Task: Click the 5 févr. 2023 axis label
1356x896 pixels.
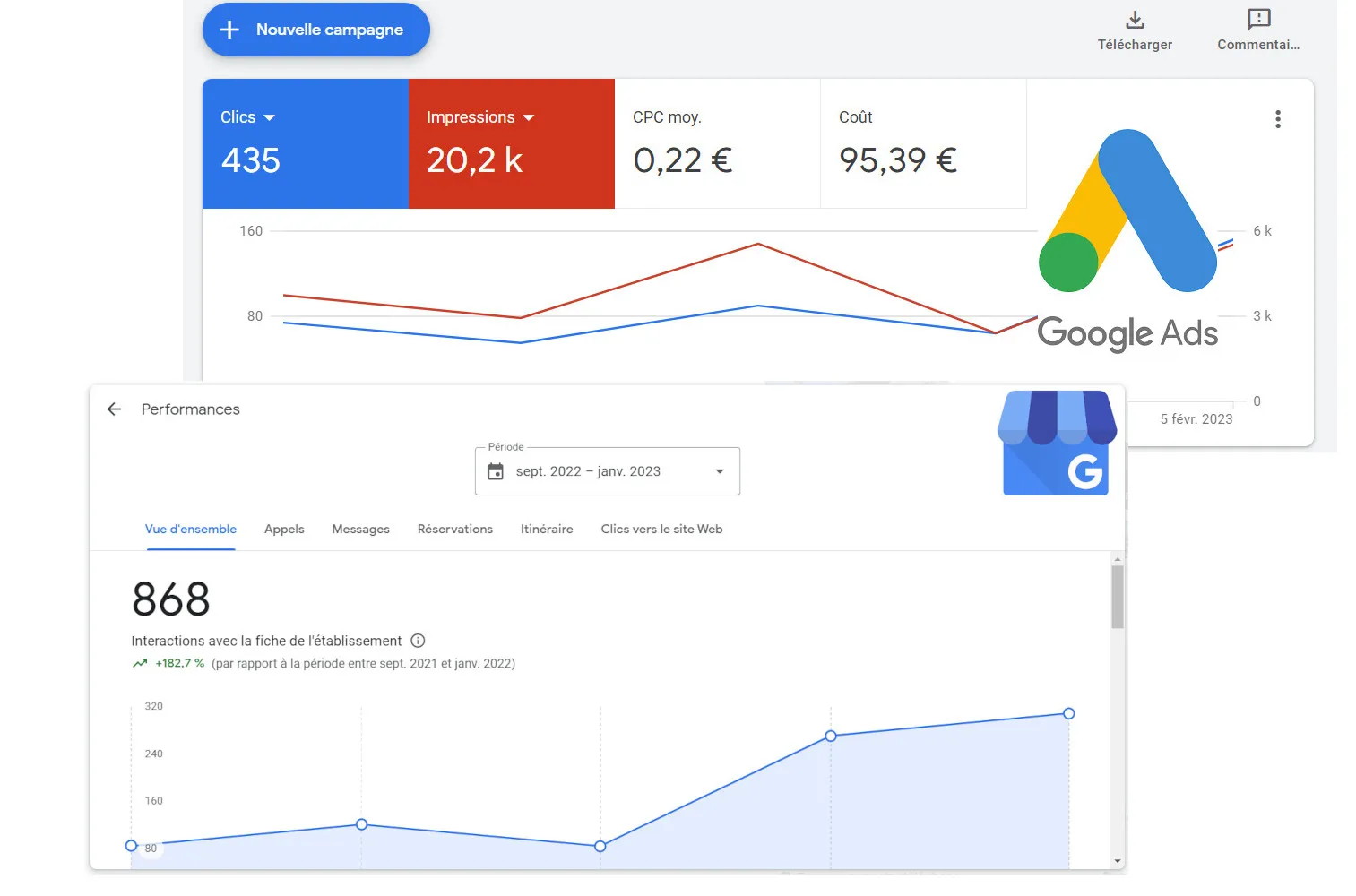Action: coord(1196,419)
